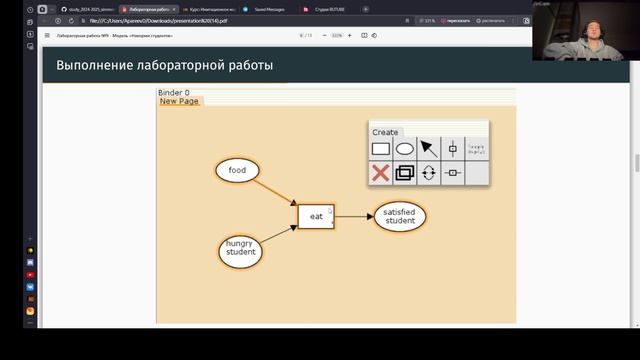Click the toggle explicit text tool

tap(476, 149)
